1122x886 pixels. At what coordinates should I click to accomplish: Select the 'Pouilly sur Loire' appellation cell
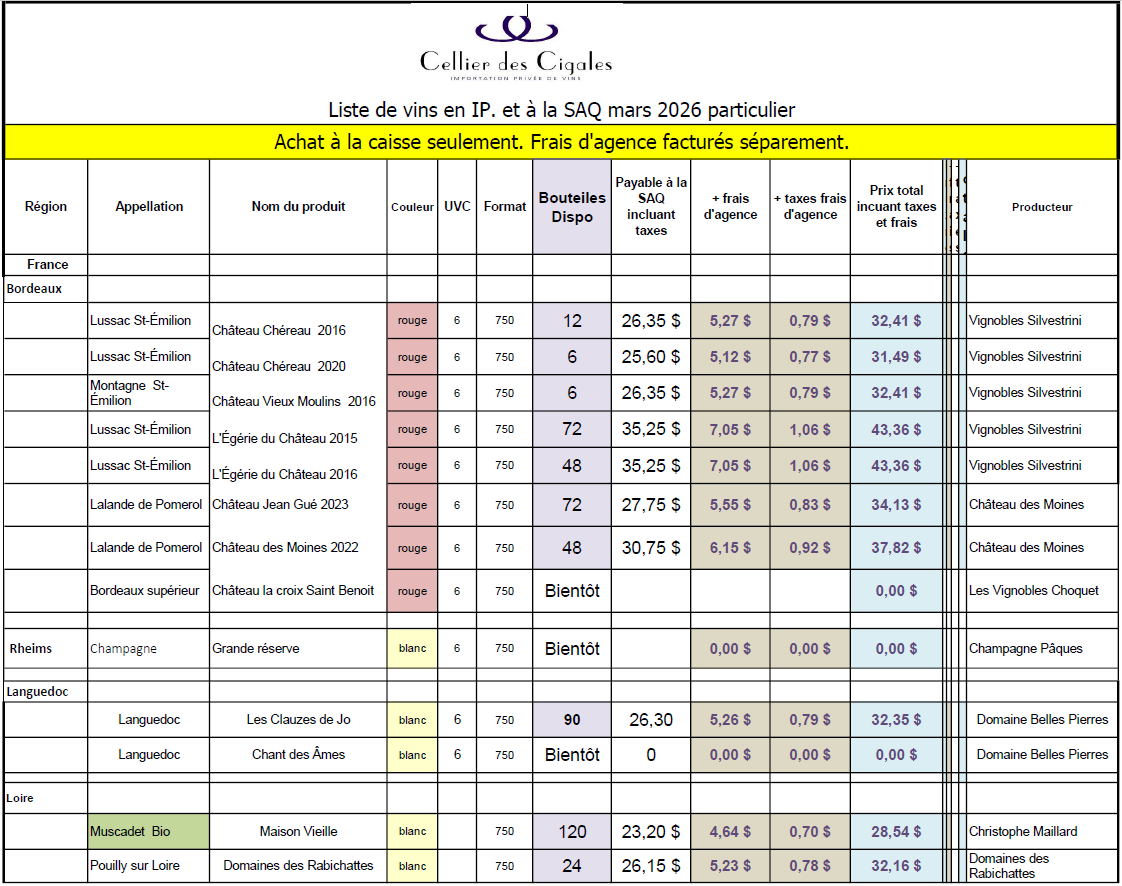(x=149, y=865)
